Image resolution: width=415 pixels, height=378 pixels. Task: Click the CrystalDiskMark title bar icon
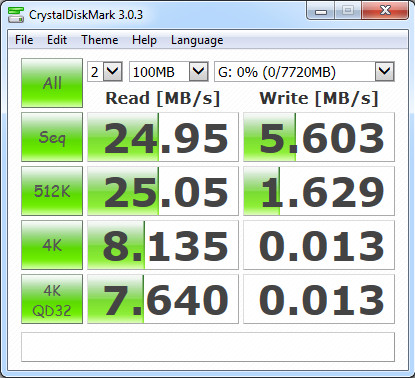pyautogui.click(x=16, y=15)
